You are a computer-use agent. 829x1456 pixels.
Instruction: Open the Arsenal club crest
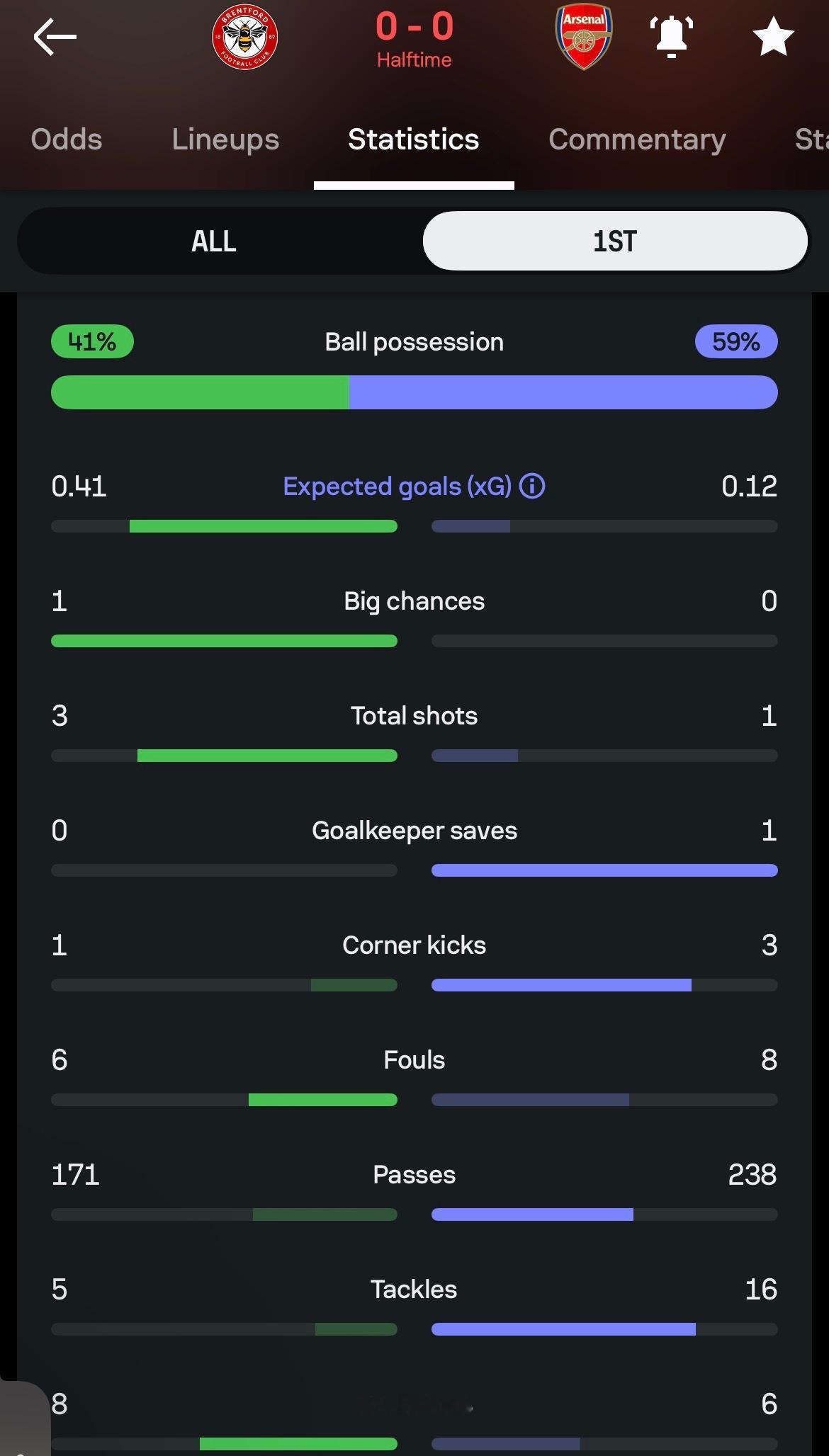tap(583, 37)
